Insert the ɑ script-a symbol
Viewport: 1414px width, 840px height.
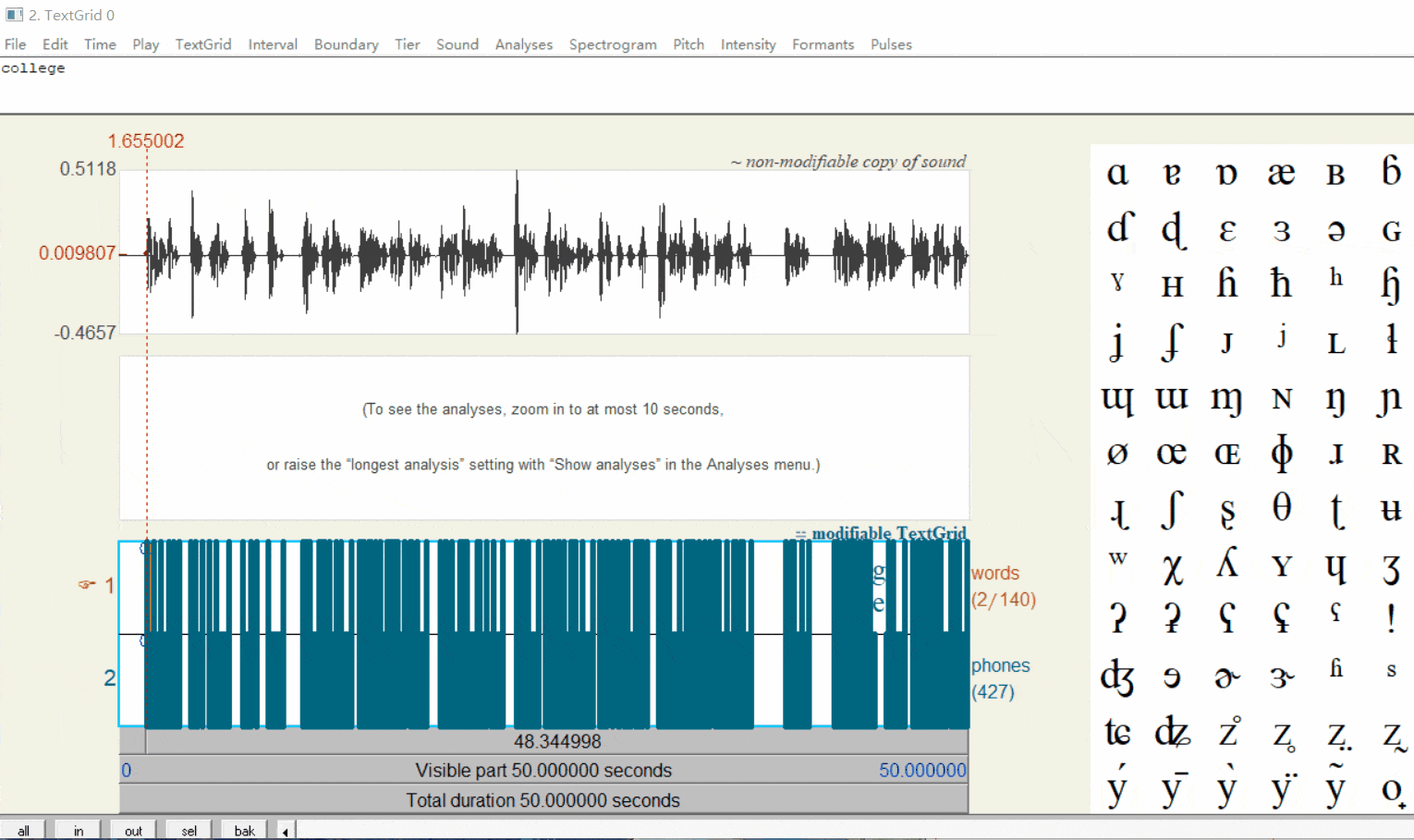coord(1117,173)
